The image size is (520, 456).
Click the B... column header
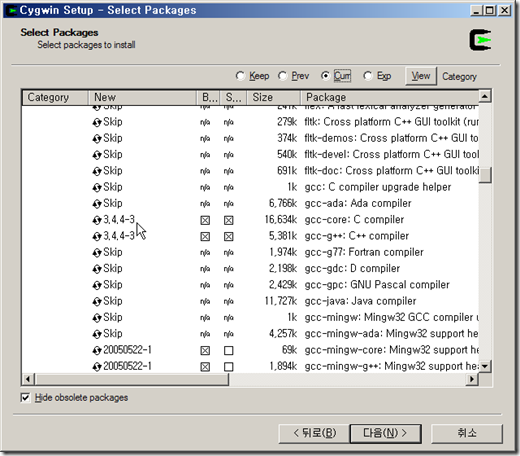pyautogui.click(x=209, y=97)
